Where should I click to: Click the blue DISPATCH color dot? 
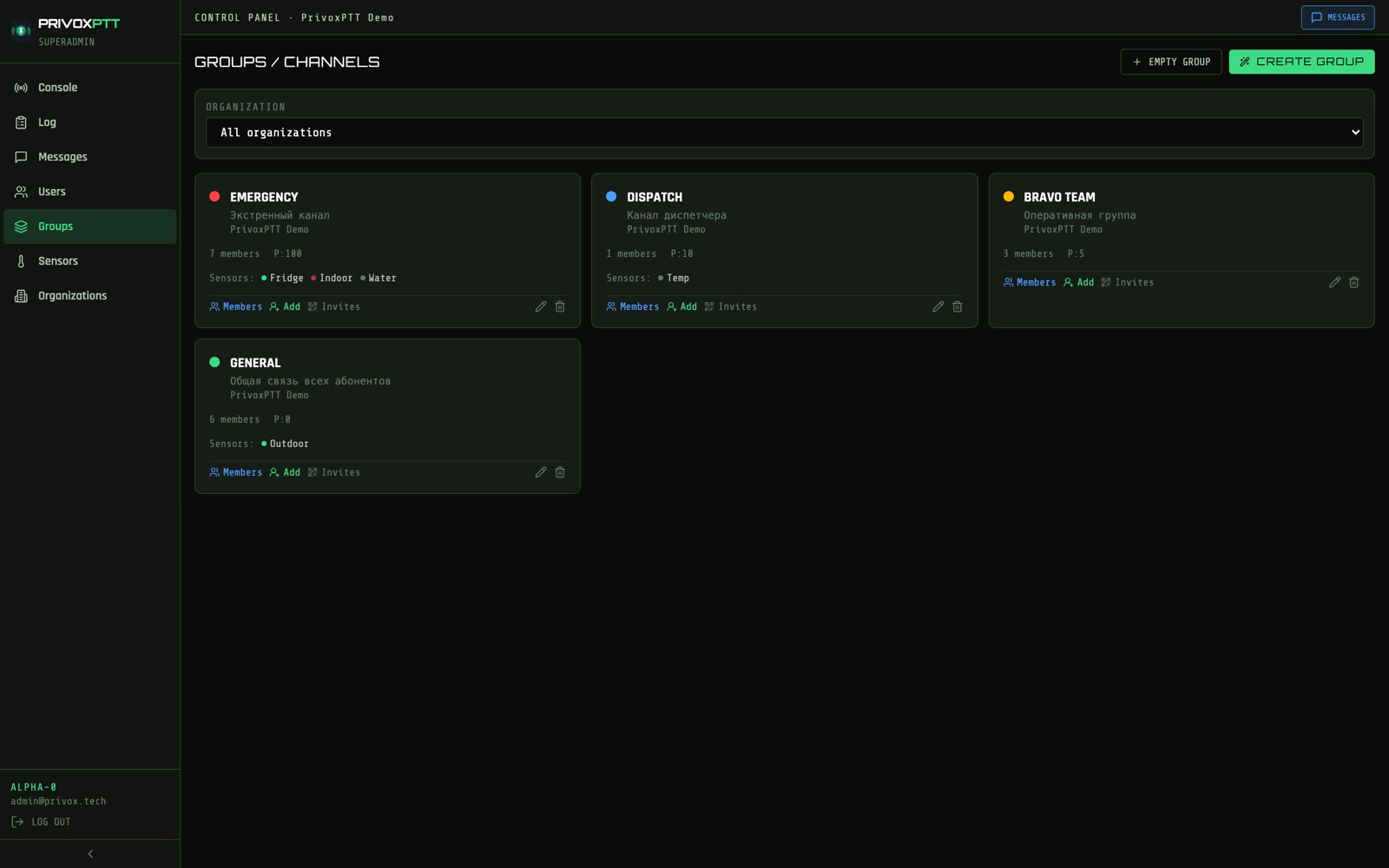coord(611,196)
